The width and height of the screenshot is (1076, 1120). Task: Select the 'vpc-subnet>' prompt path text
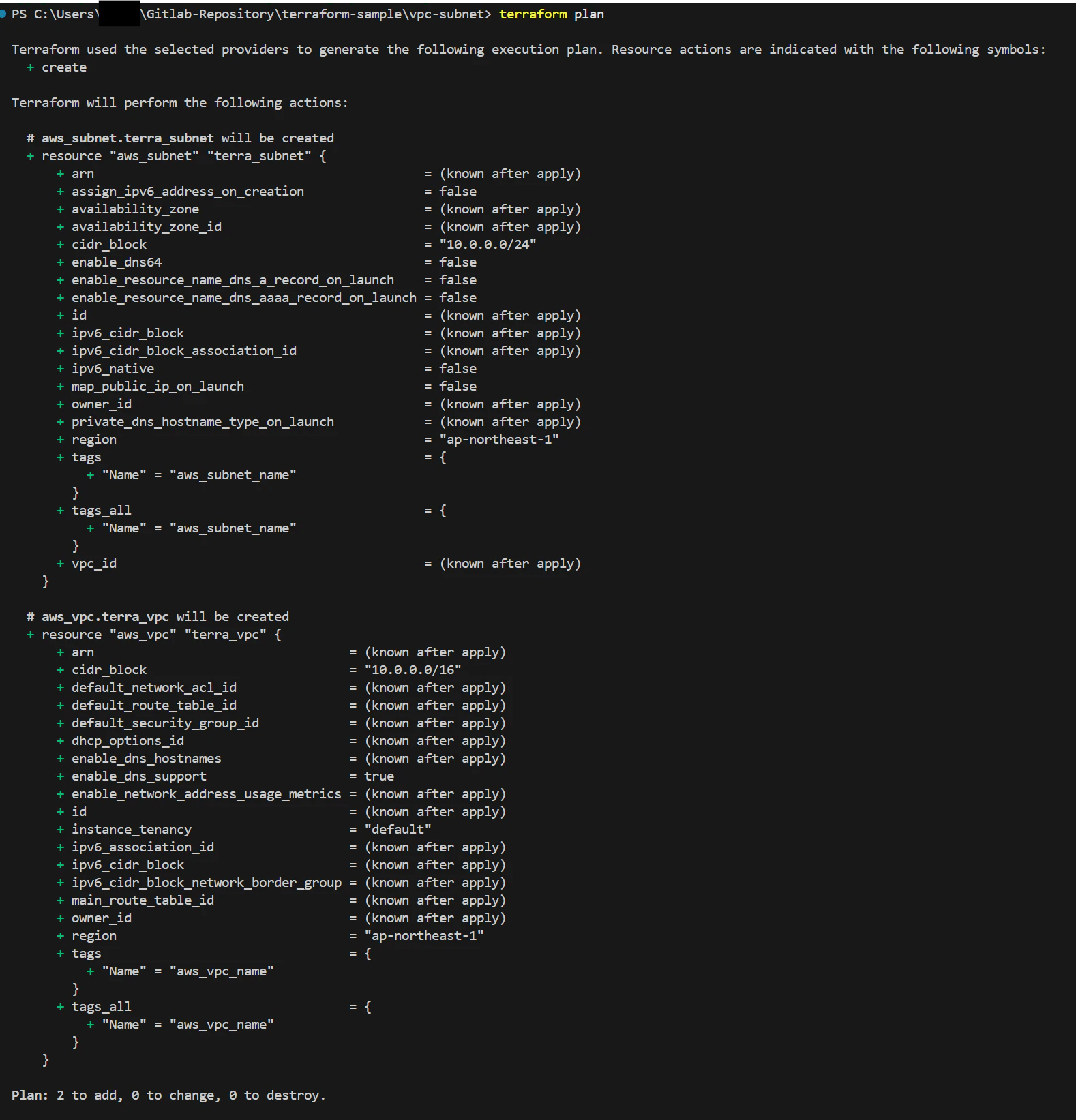(450, 14)
